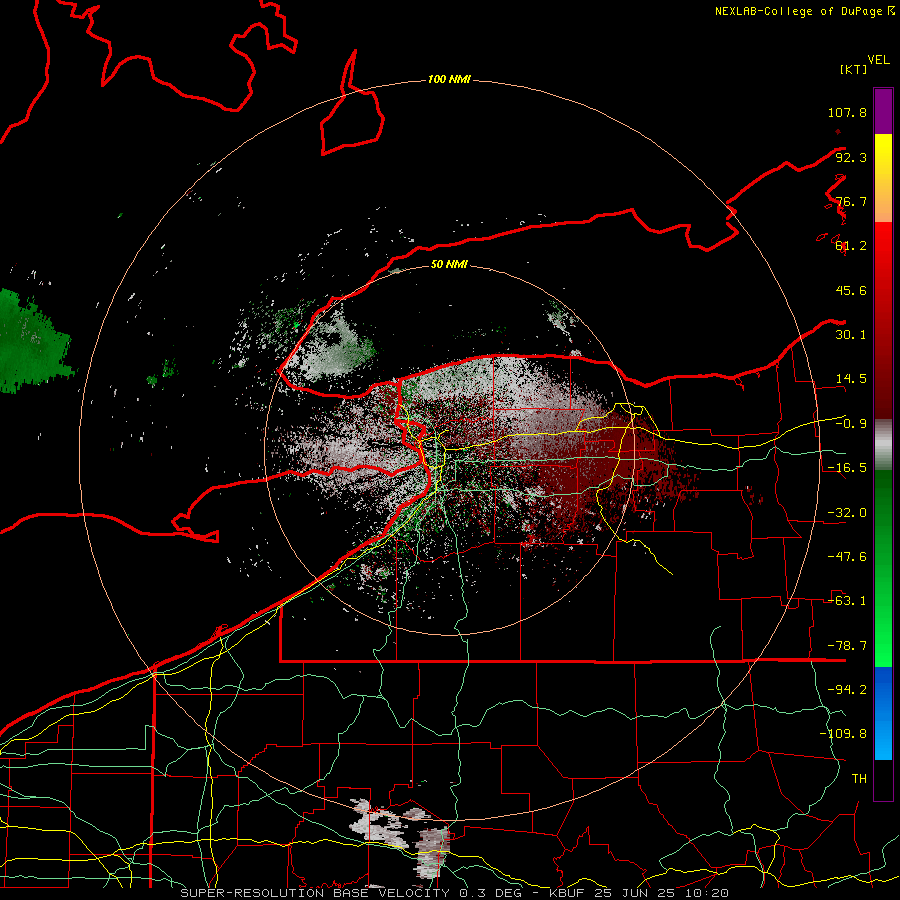Click the 76.7 velocity scale value
900x900 pixels.
click(x=851, y=201)
